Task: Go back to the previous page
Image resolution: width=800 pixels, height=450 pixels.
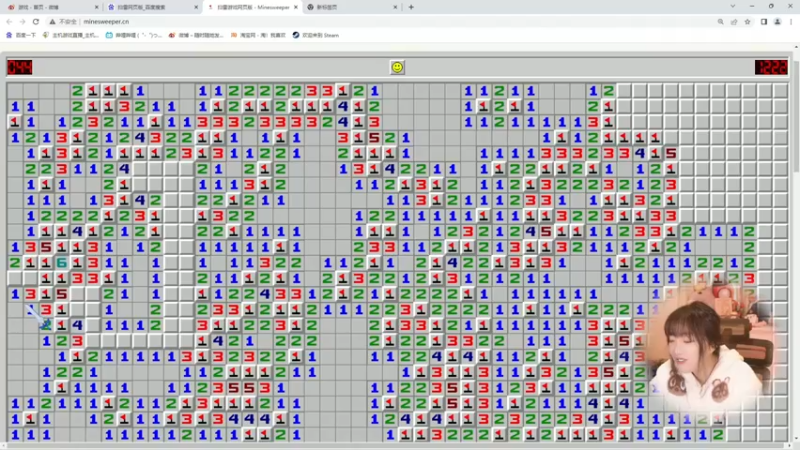Action: tap(9, 22)
